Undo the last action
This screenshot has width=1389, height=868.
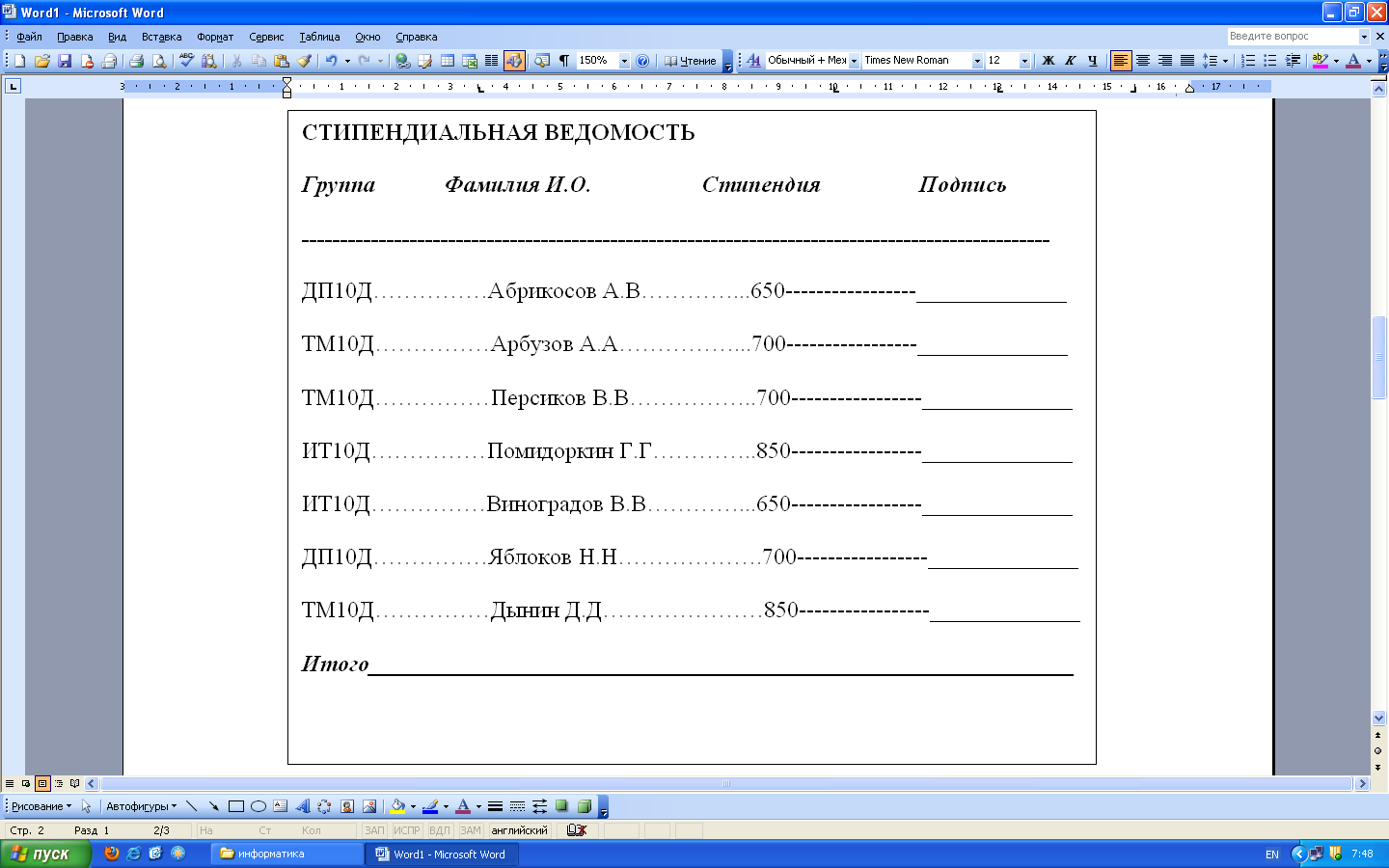pyautogui.click(x=331, y=61)
